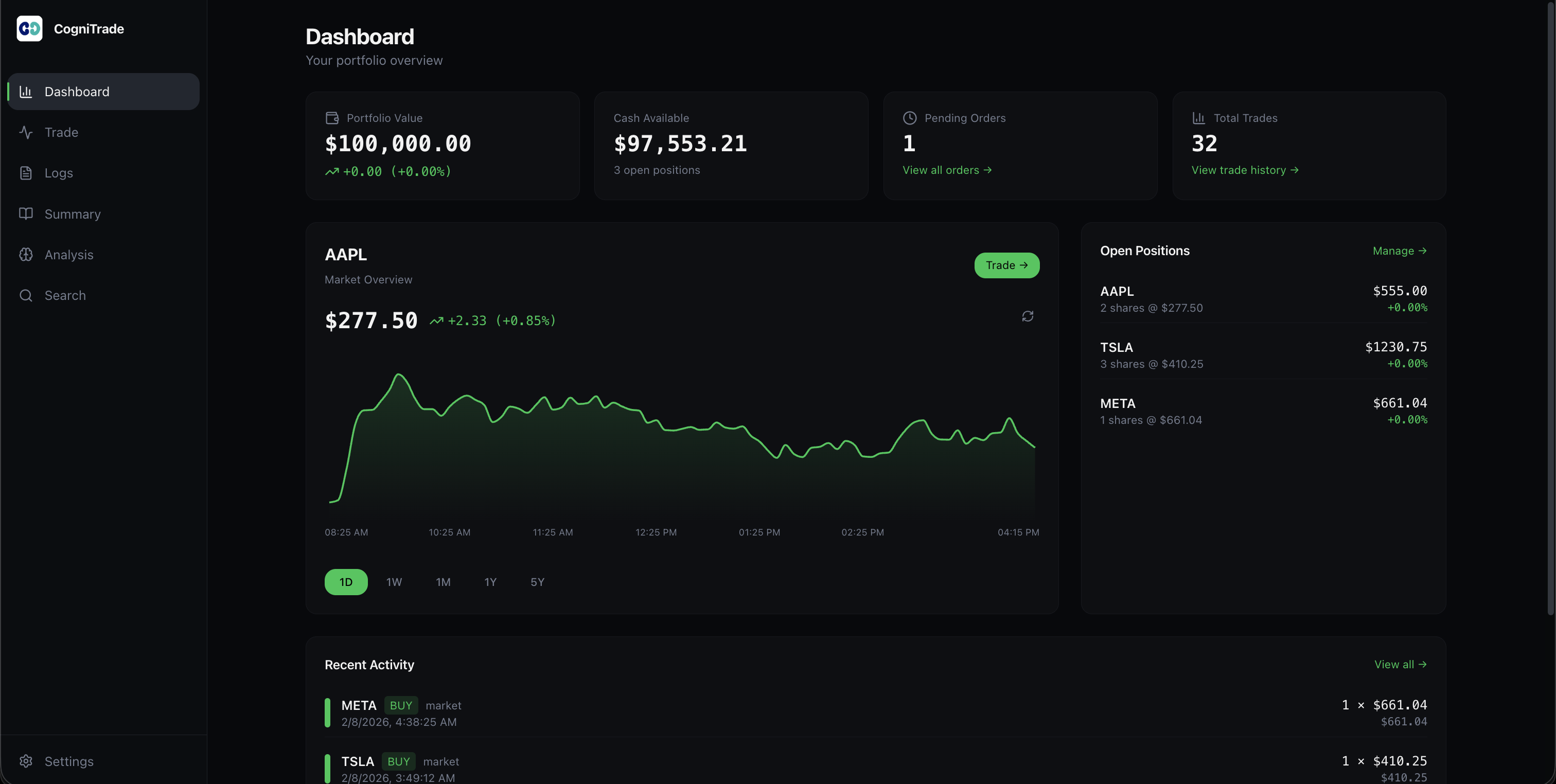Click the Logs document icon
This screenshot has height=784, width=1556.
(x=25, y=173)
